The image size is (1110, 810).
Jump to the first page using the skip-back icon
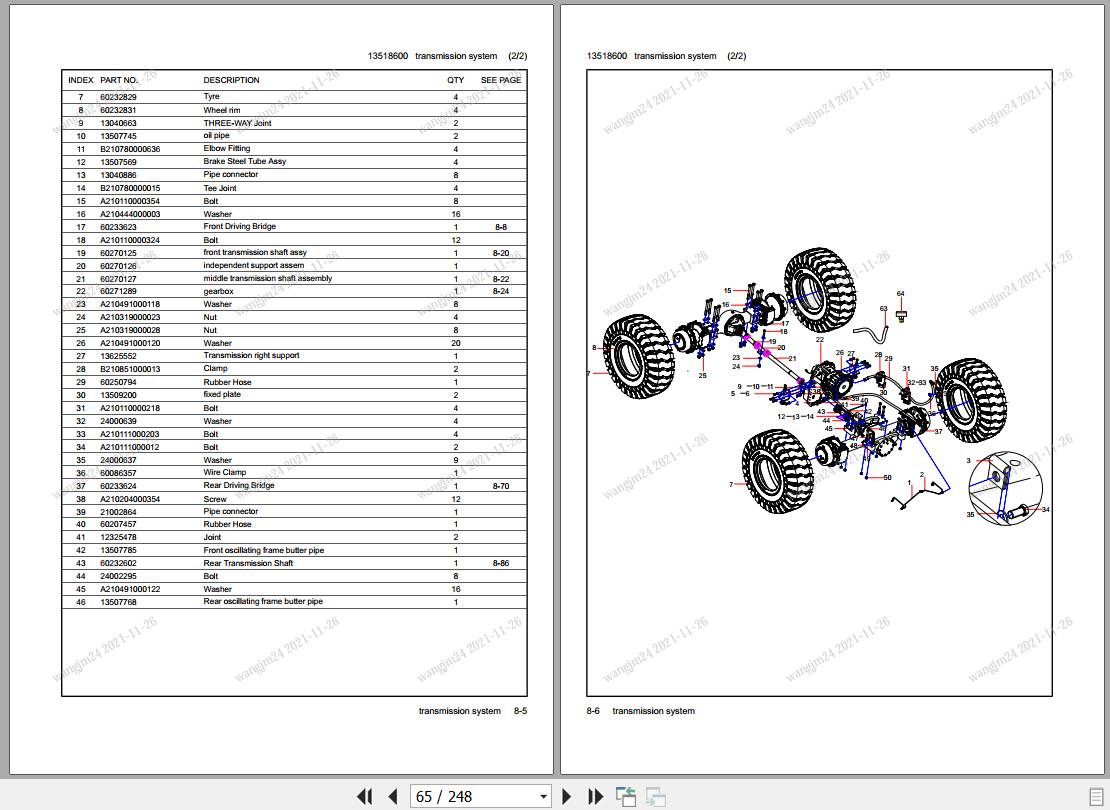pyautogui.click(x=365, y=795)
